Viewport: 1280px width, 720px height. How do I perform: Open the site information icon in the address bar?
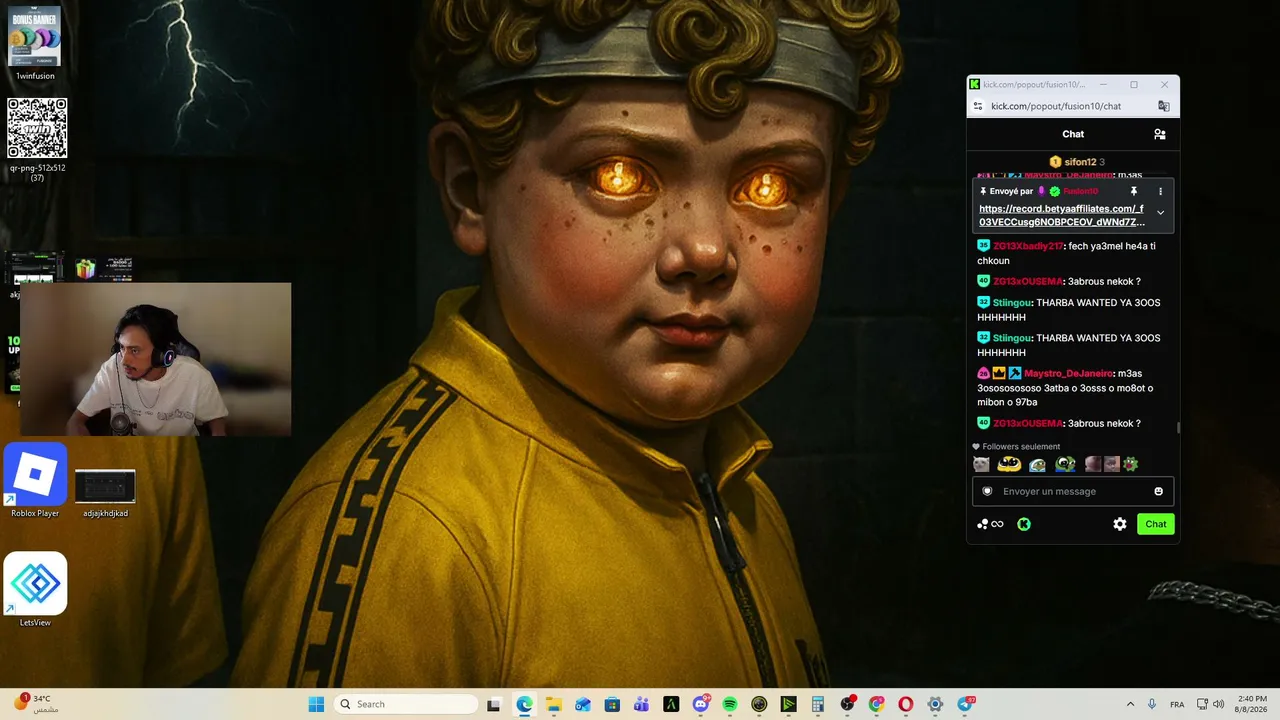pos(978,106)
